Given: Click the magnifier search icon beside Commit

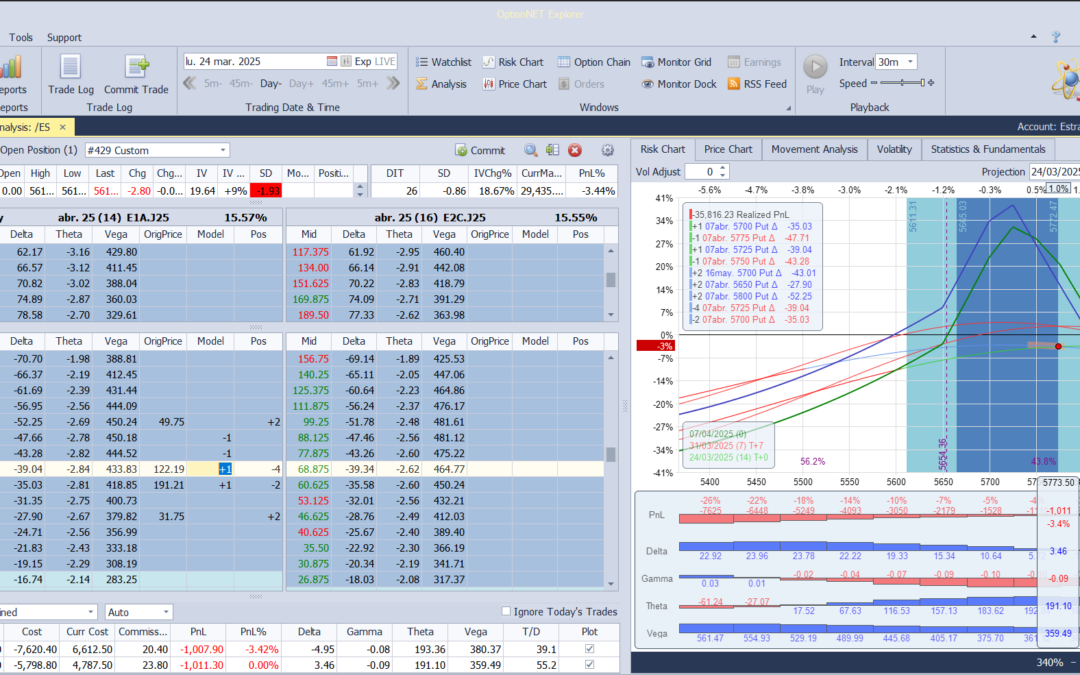Looking at the screenshot, I should tap(530, 150).
